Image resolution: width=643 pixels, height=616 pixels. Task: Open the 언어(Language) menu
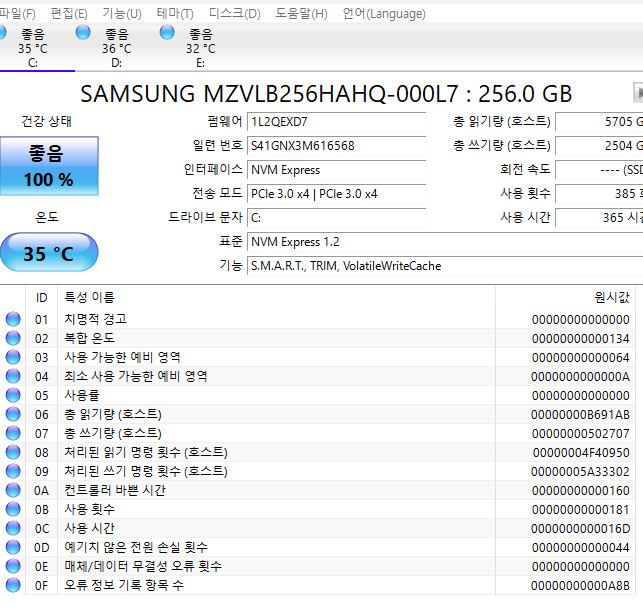click(x=384, y=14)
